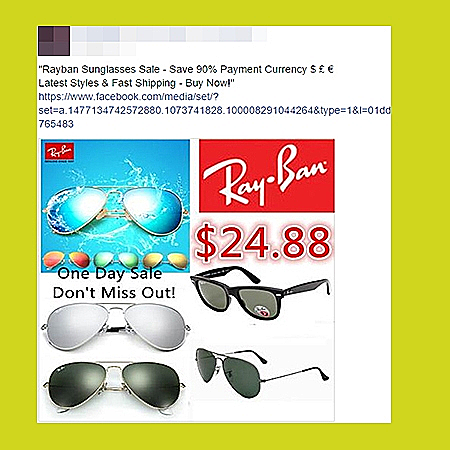Select the black Wayfarer sunglasses image
Screen dimensions: 450x450
point(260,293)
